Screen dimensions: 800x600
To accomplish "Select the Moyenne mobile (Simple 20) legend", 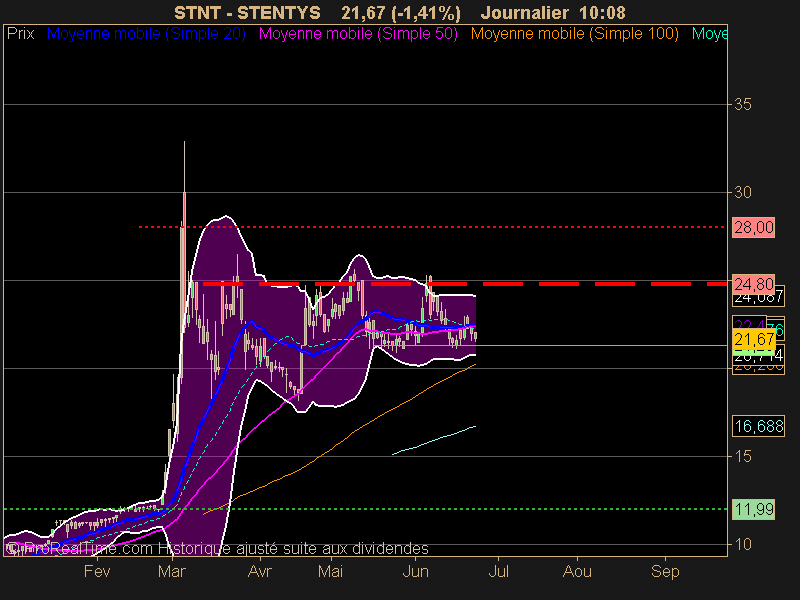I will coord(146,34).
